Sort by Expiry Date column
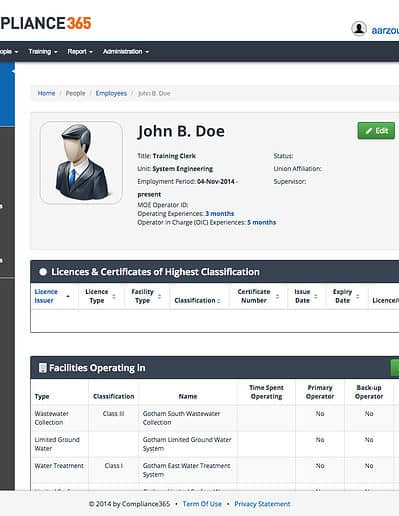Screen dimensions: 399x516 tap(347, 296)
